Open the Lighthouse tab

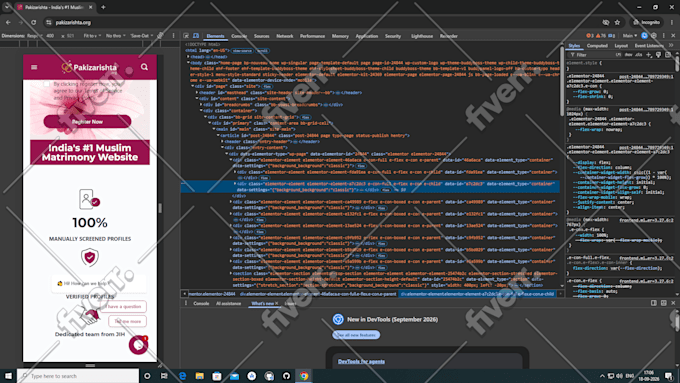pos(422,36)
